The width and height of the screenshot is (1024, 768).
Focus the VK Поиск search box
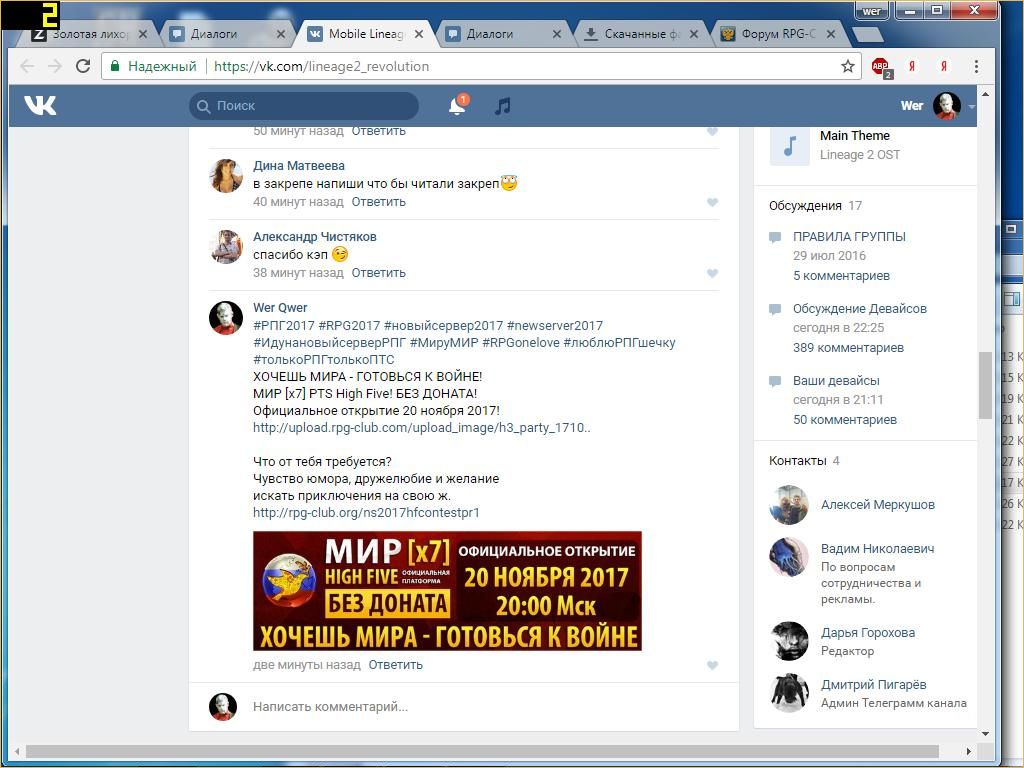click(304, 106)
